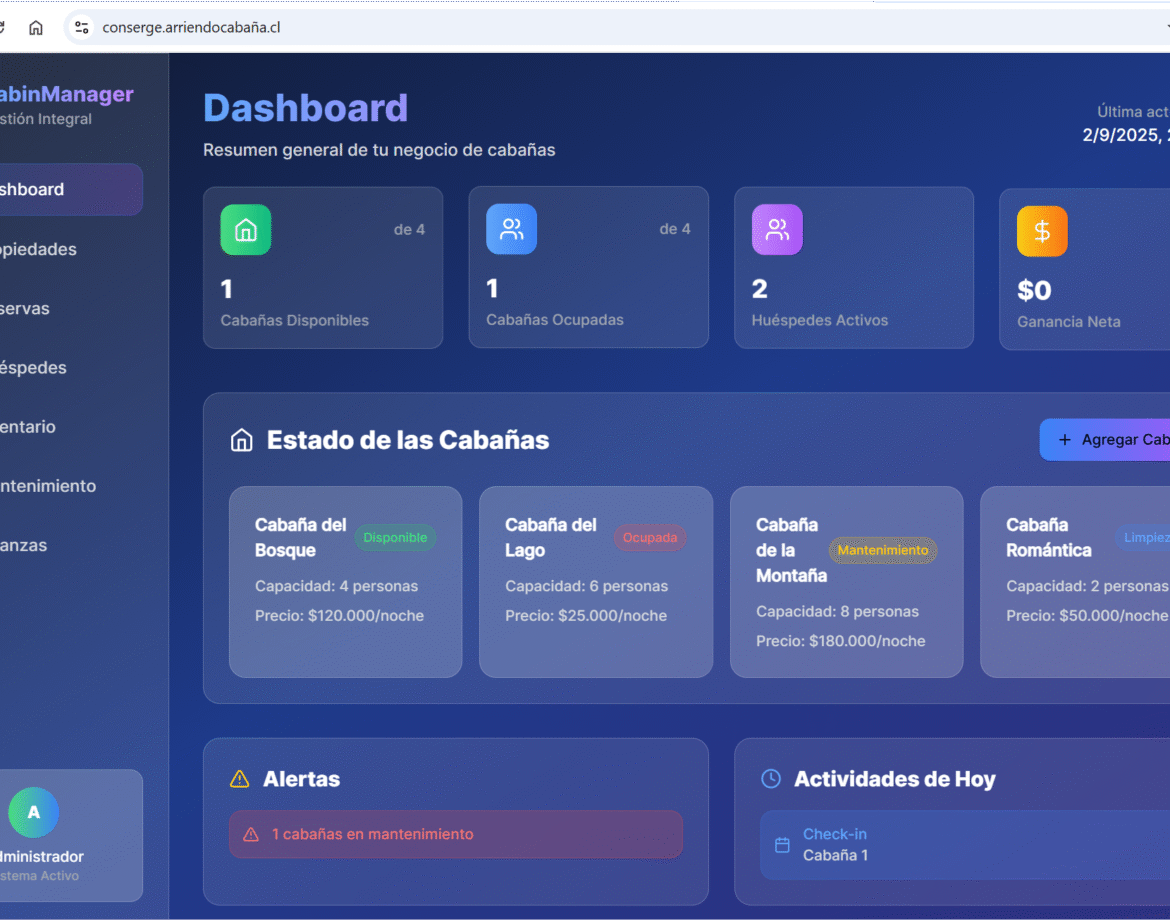Click the calendar icon in Check-in activity

tap(782, 845)
